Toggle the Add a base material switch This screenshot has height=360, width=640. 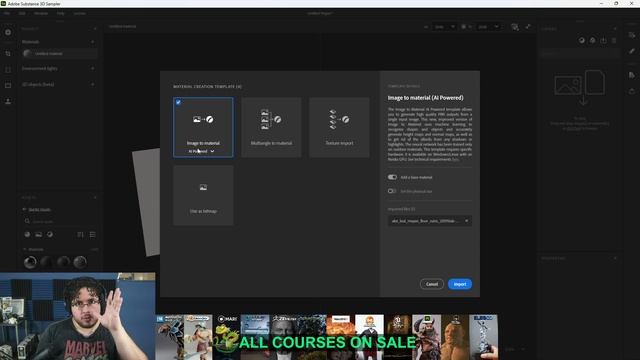click(392, 177)
